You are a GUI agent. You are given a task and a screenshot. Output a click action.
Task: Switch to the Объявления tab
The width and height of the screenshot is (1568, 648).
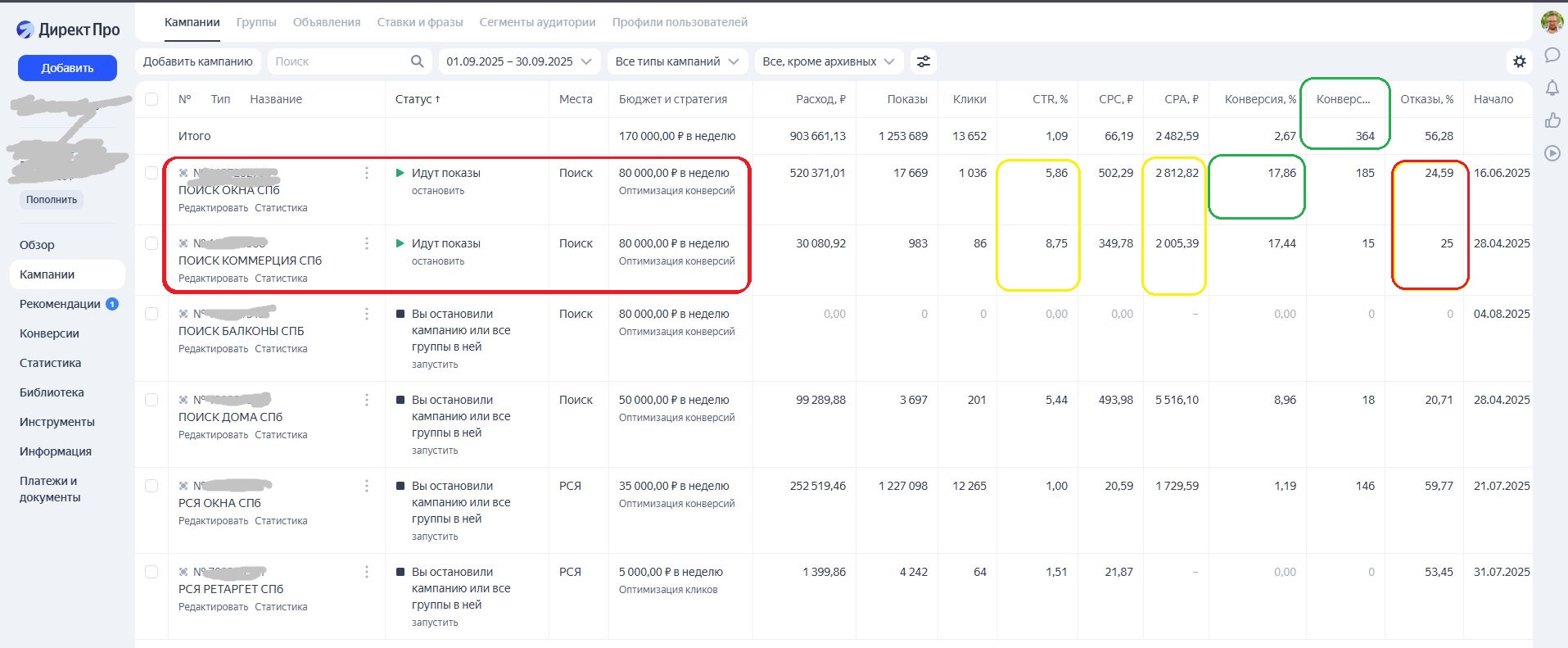coord(326,22)
